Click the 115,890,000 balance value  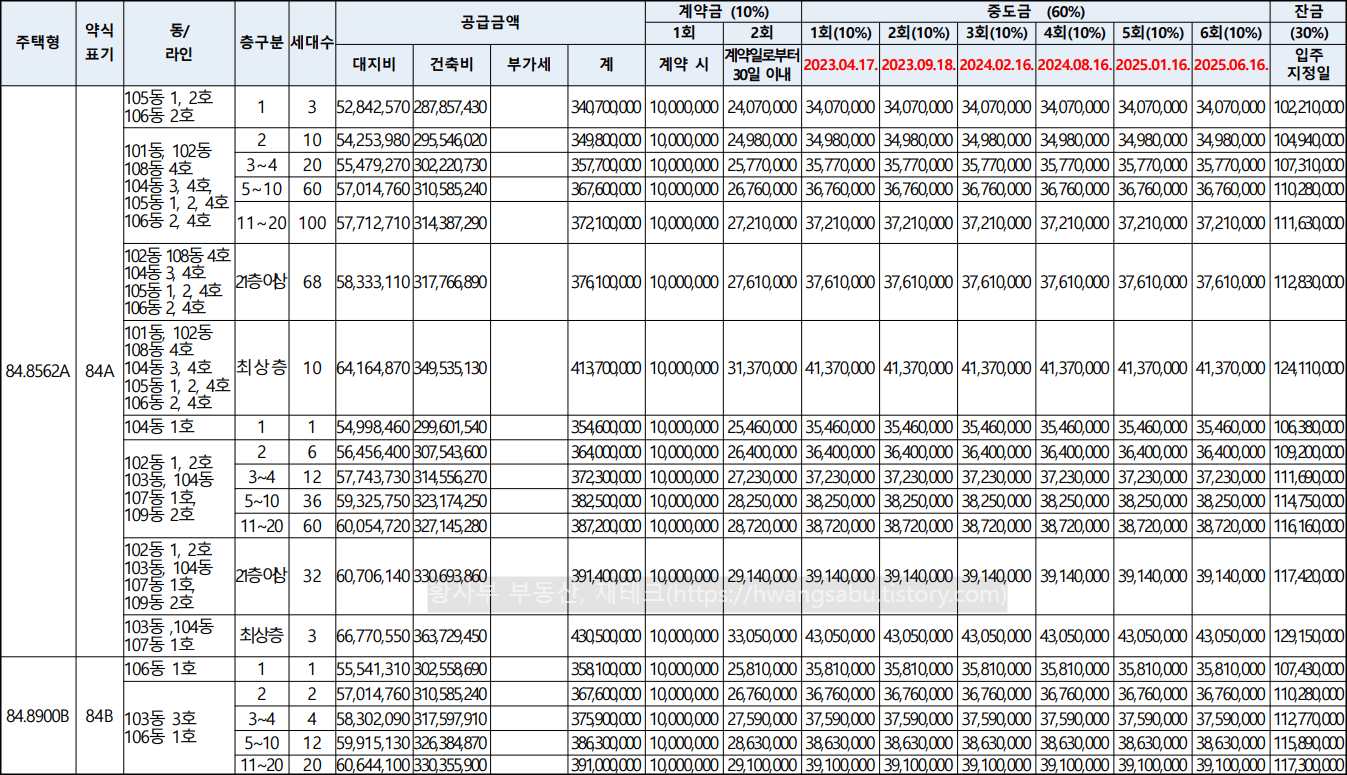(1309, 742)
